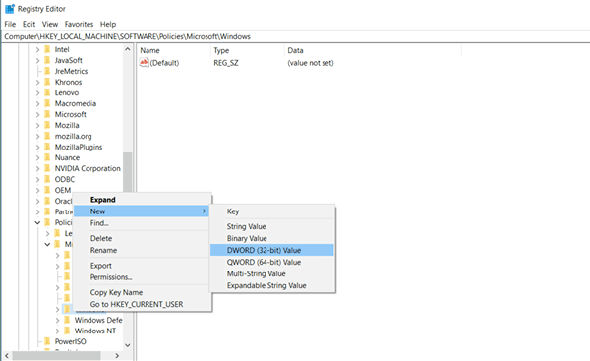Choose Find... in the context menu
Image resolution: width=590 pixels, height=361 pixels.
coord(141,223)
